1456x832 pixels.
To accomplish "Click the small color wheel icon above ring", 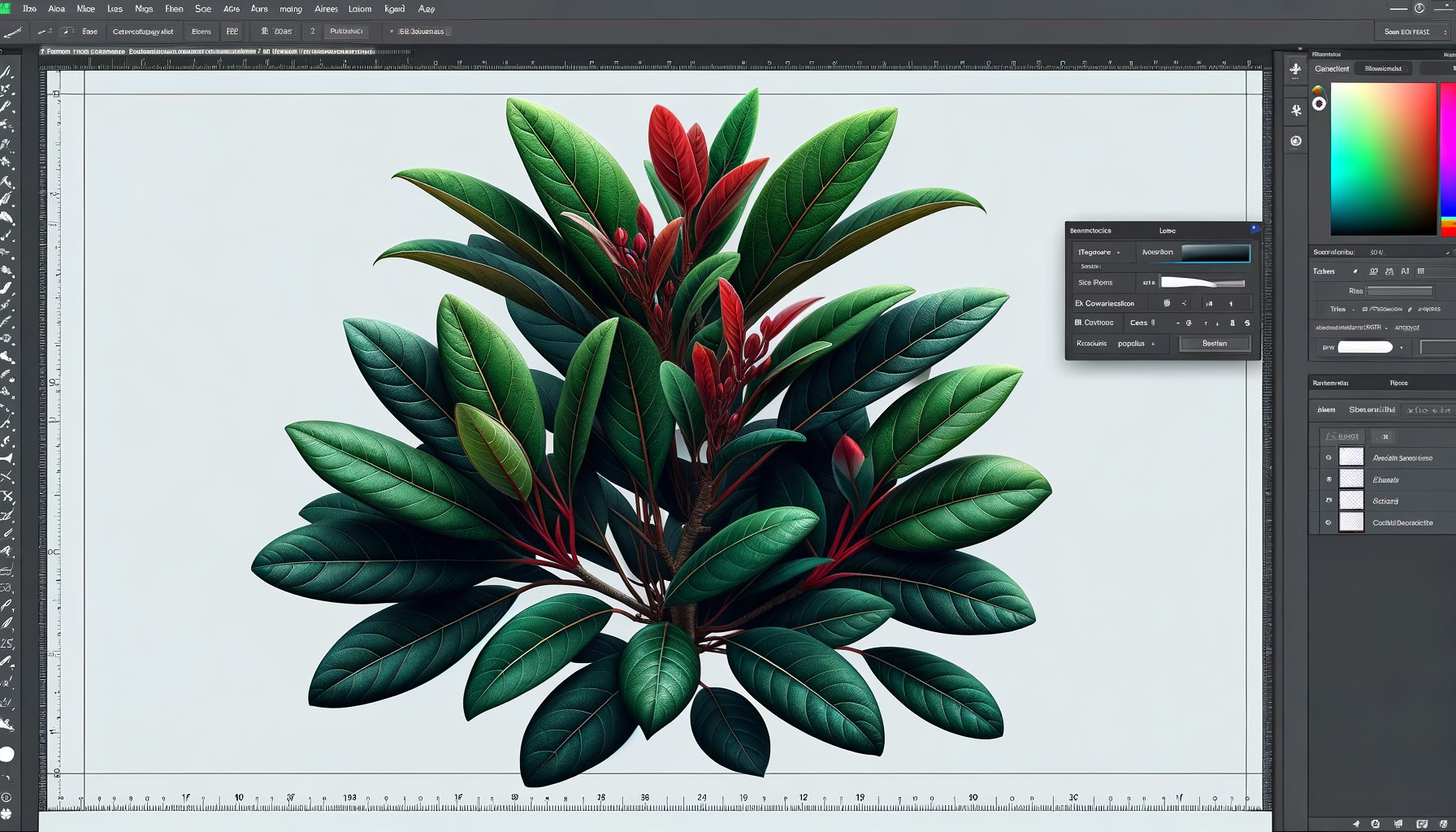I will point(1318,90).
